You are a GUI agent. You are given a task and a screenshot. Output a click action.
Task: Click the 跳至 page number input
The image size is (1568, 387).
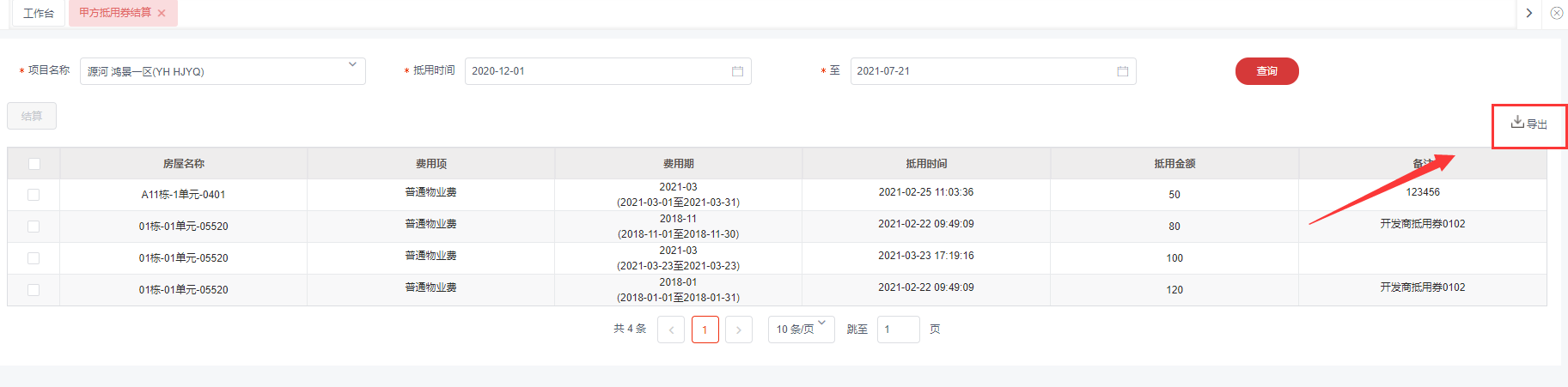tap(898, 330)
